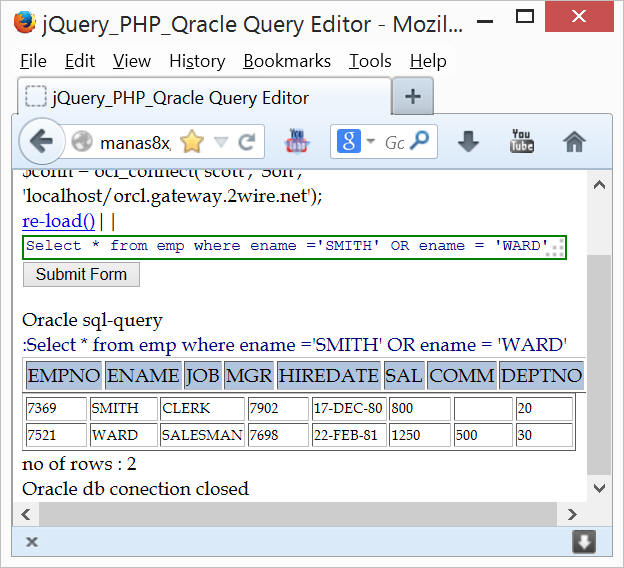
Task: Click the re-load() link
Action: (x=58, y=221)
